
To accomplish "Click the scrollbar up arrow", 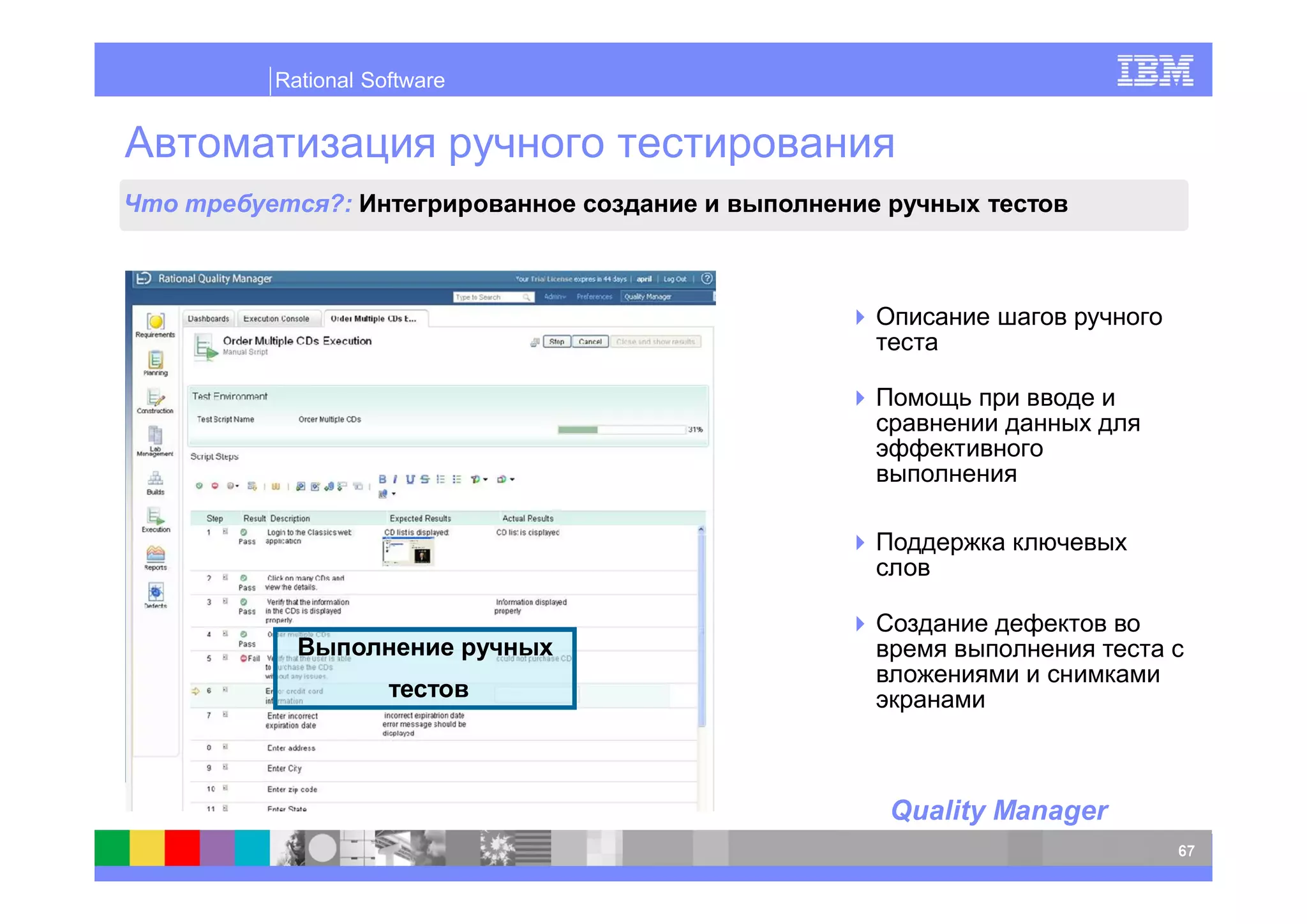I will (x=701, y=530).
